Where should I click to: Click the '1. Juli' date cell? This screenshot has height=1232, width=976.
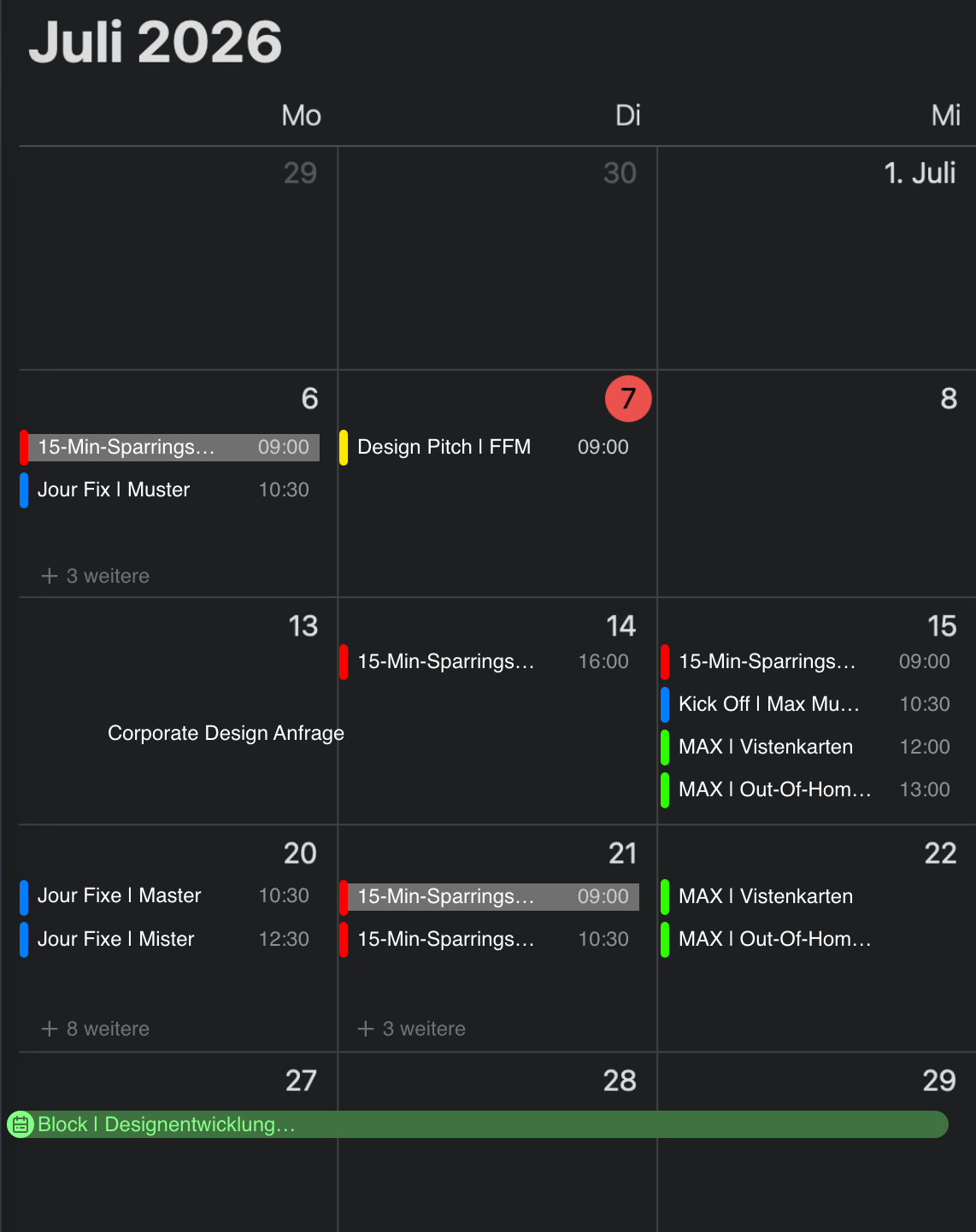pyautogui.click(x=817, y=258)
